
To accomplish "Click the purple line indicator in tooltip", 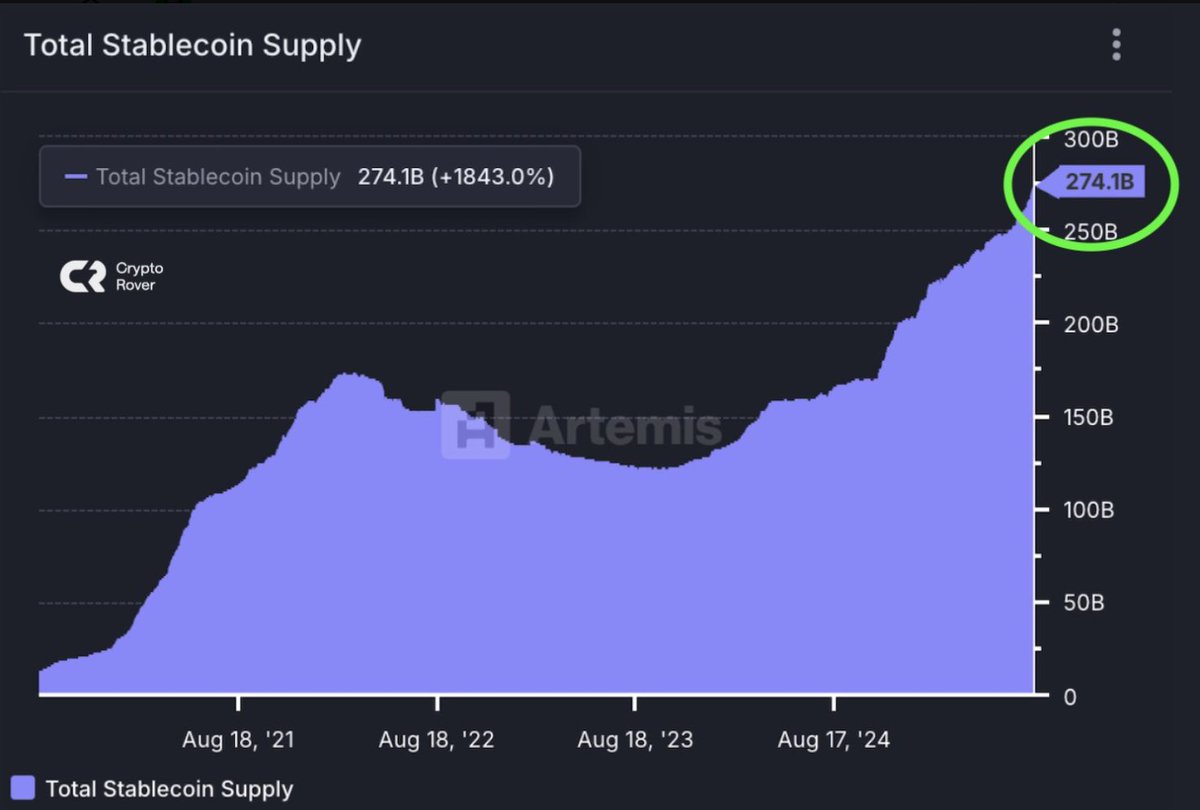I will pyautogui.click(x=76, y=178).
